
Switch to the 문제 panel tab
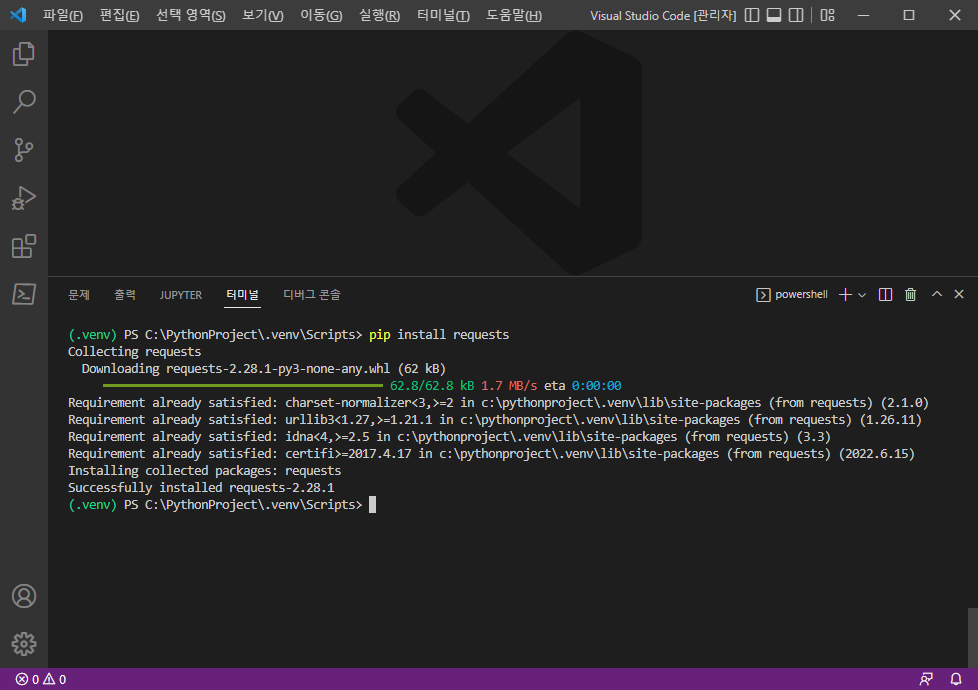tap(79, 294)
